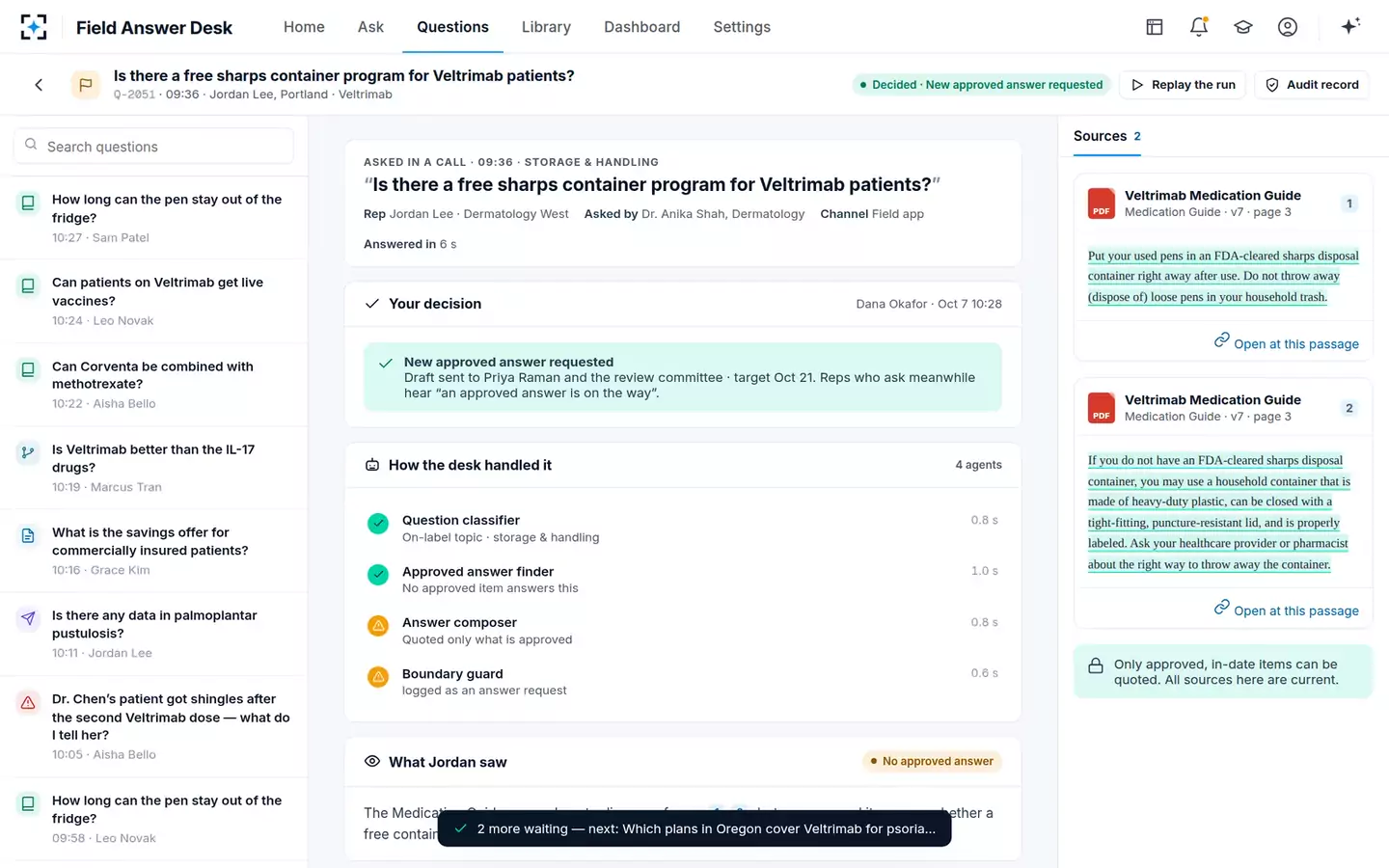
Task: Click the PDF icon on source card 1
Action: [1102, 203]
